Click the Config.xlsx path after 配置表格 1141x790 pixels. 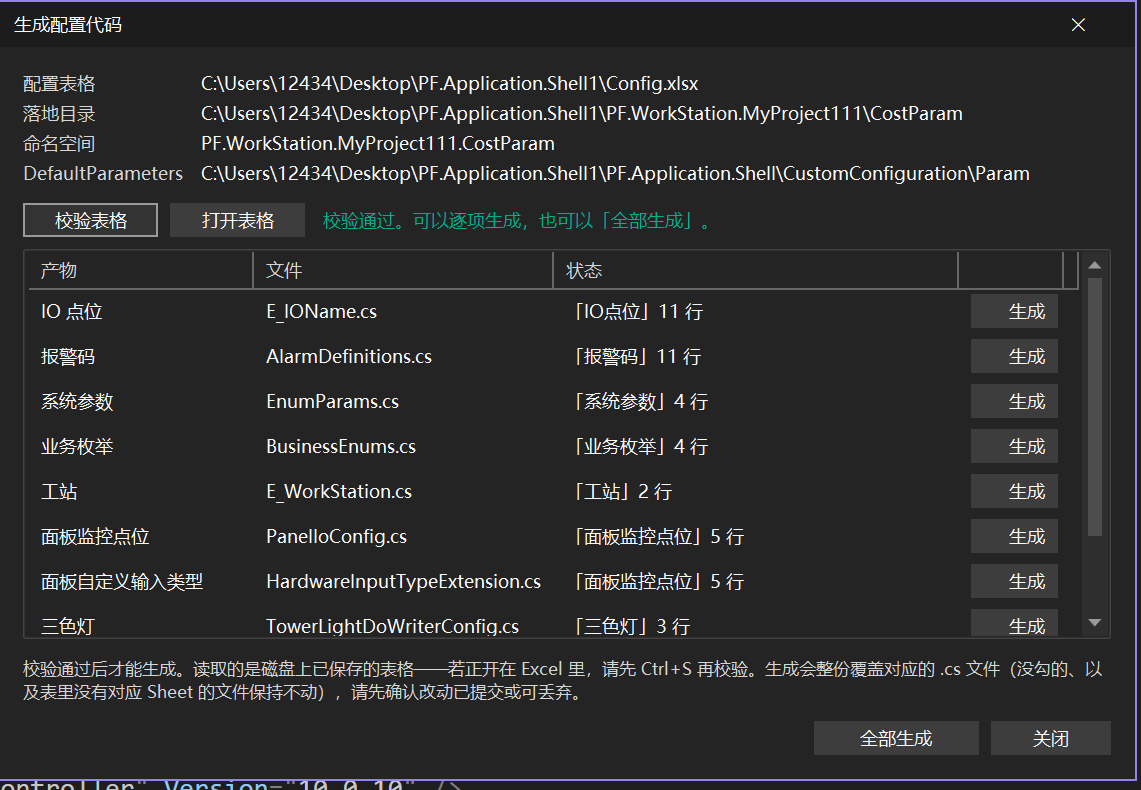coord(450,84)
